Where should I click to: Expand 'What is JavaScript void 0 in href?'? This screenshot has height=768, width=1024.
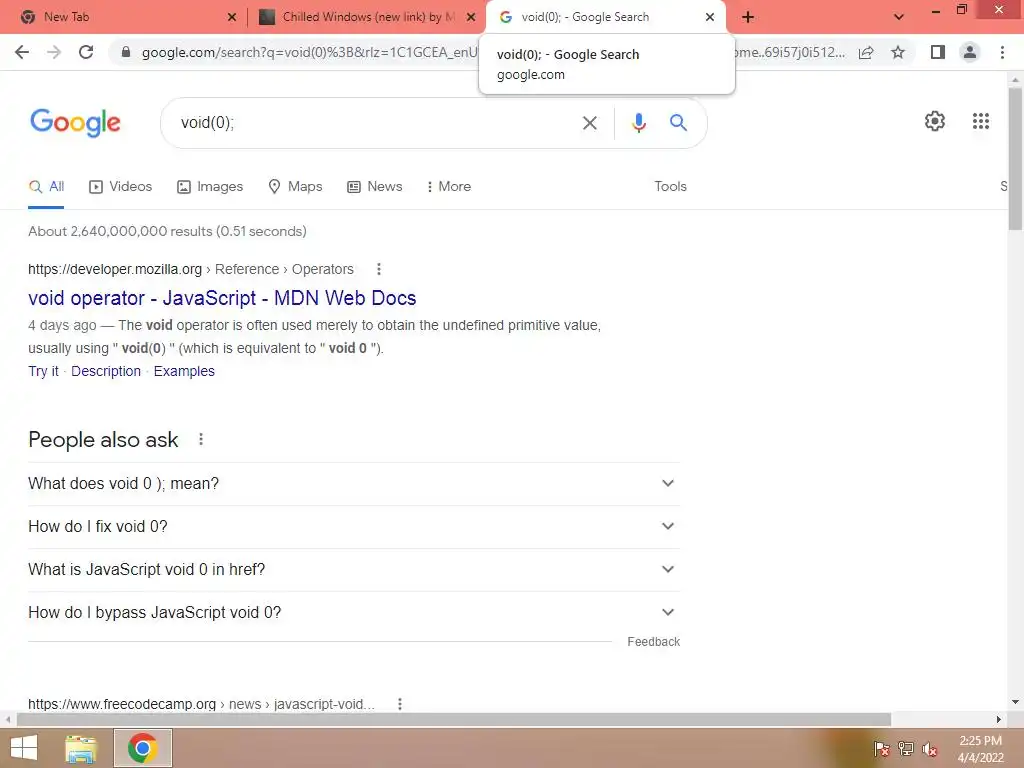[353, 570]
